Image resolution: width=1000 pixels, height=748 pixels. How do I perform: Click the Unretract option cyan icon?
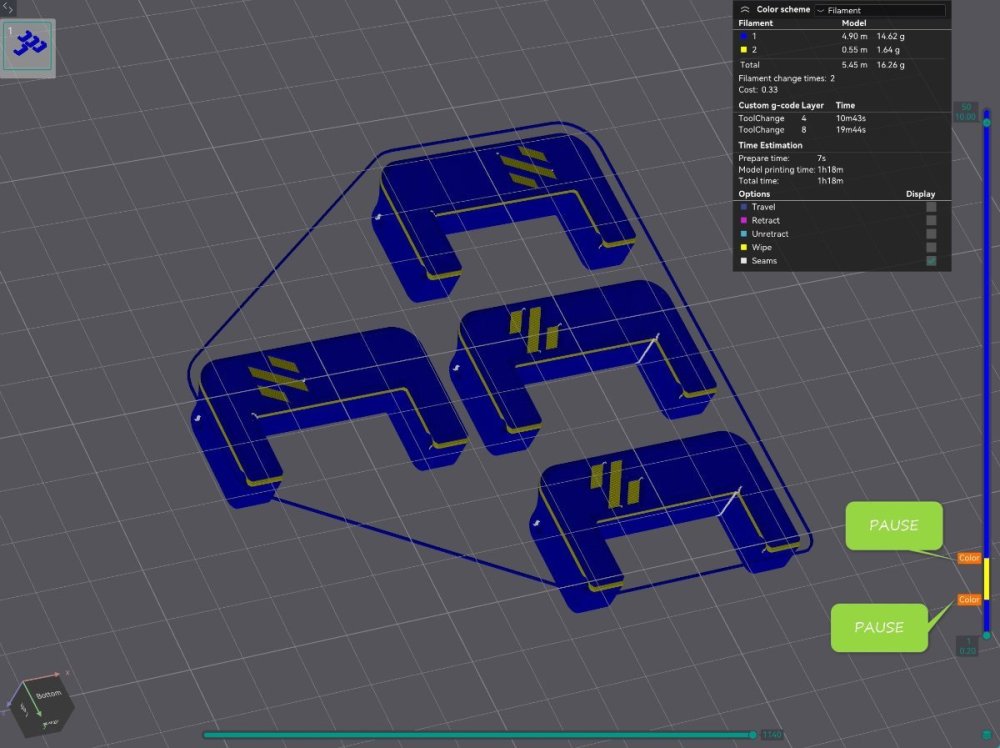(744, 233)
